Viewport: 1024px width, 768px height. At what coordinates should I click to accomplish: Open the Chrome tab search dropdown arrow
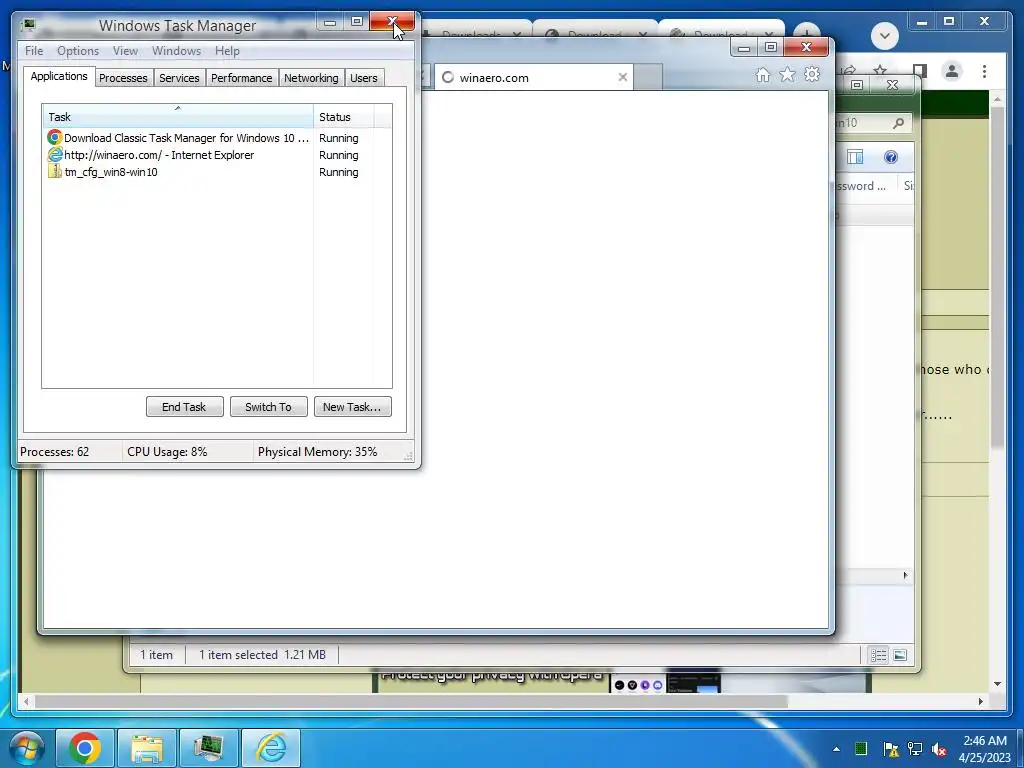[x=885, y=36]
